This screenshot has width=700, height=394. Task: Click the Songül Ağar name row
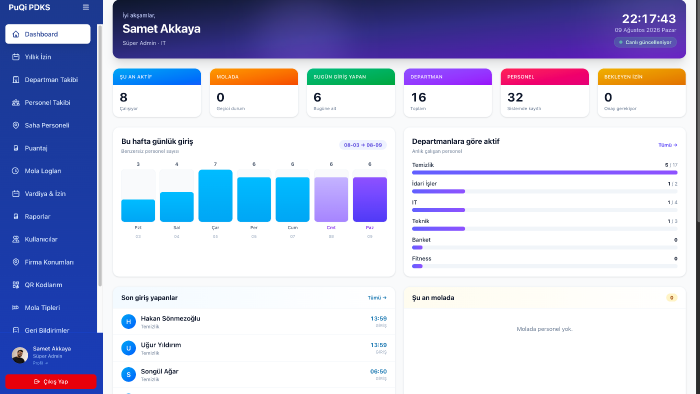(254, 374)
